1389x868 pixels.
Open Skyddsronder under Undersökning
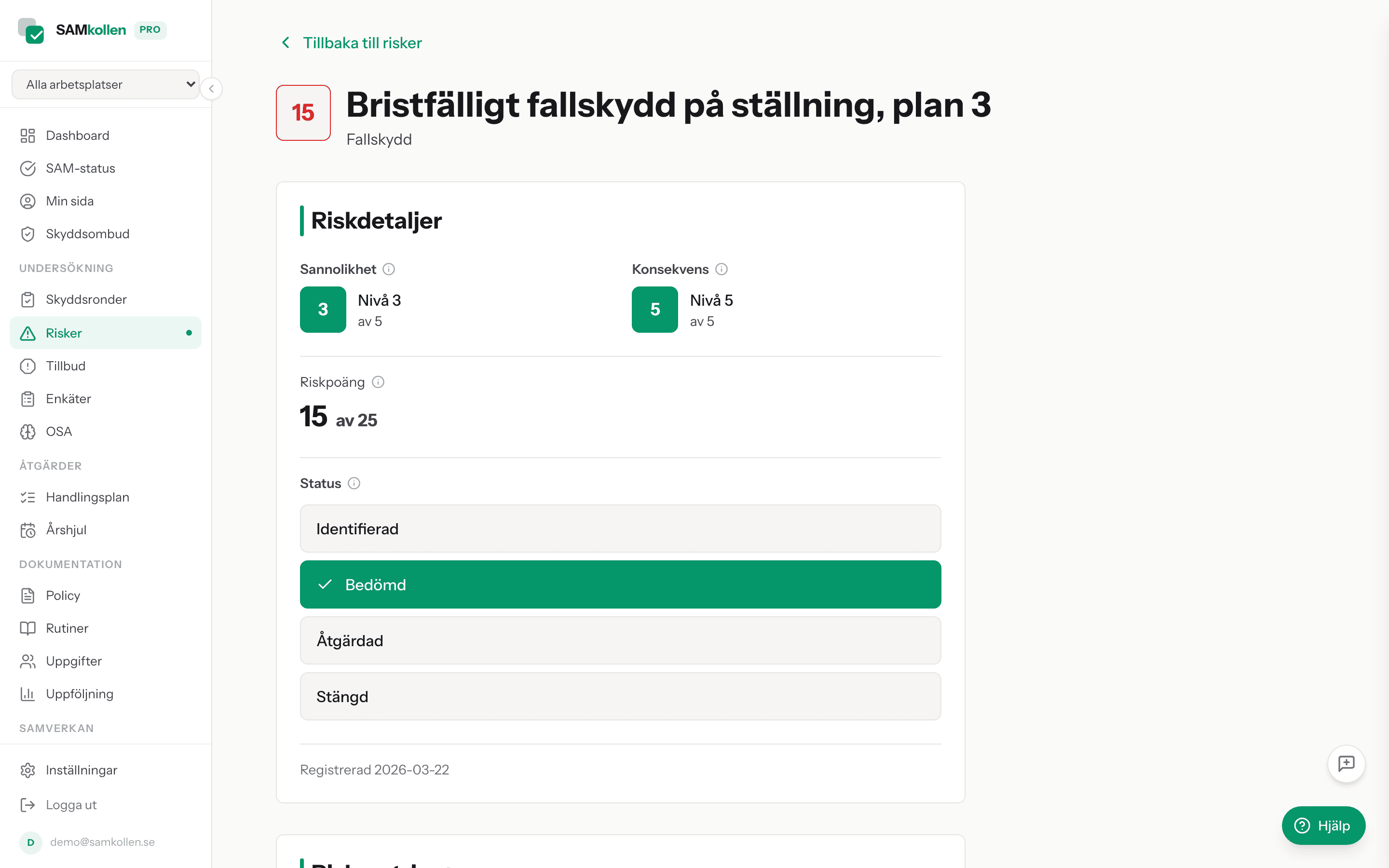pyautogui.click(x=86, y=299)
